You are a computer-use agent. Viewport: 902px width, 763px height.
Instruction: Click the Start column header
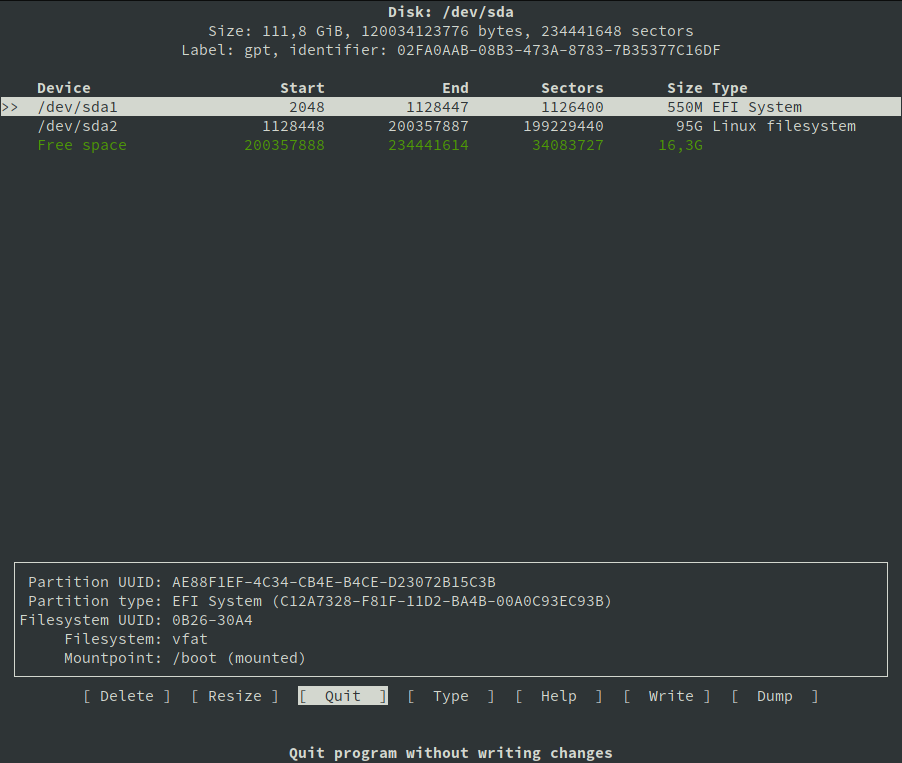coord(302,88)
